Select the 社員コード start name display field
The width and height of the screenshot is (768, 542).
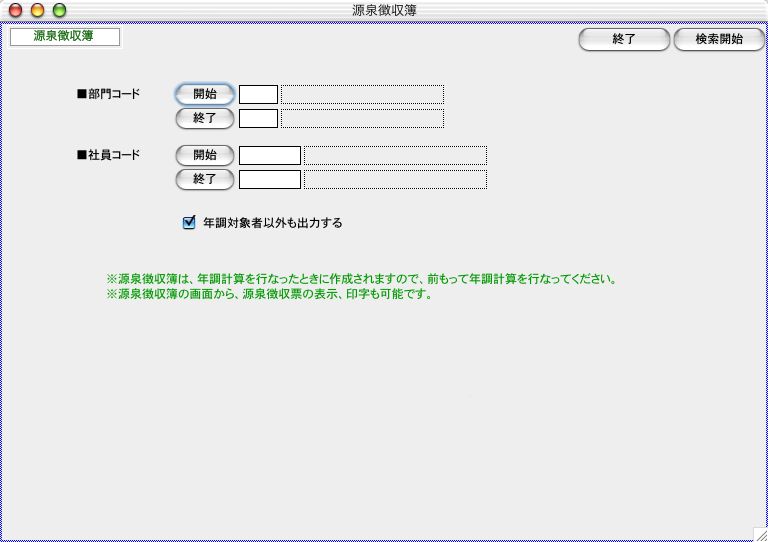click(x=395, y=156)
